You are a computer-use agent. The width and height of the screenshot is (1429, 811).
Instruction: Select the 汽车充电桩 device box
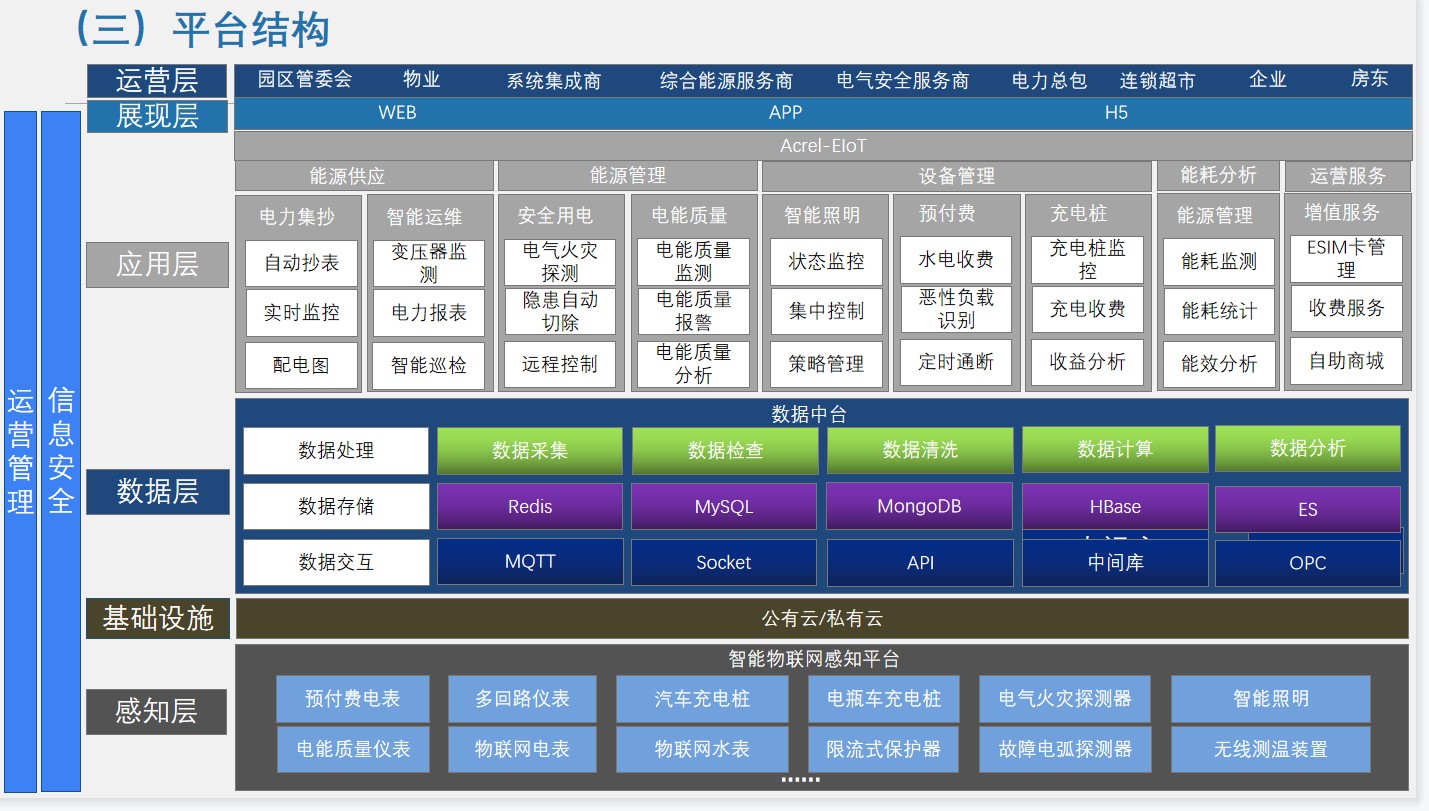pyautogui.click(x=702, y=699)
